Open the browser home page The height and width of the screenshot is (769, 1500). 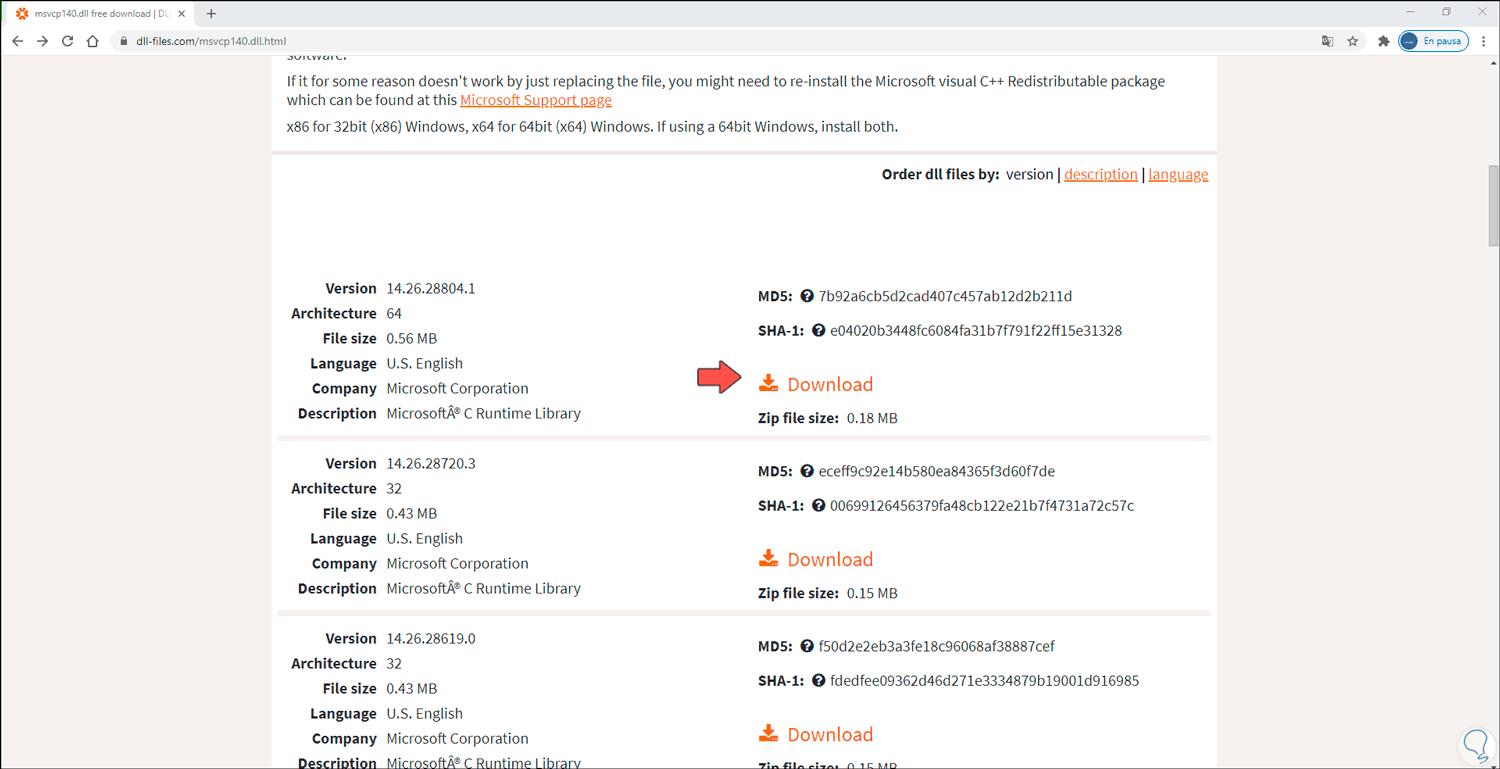point(92,41)
